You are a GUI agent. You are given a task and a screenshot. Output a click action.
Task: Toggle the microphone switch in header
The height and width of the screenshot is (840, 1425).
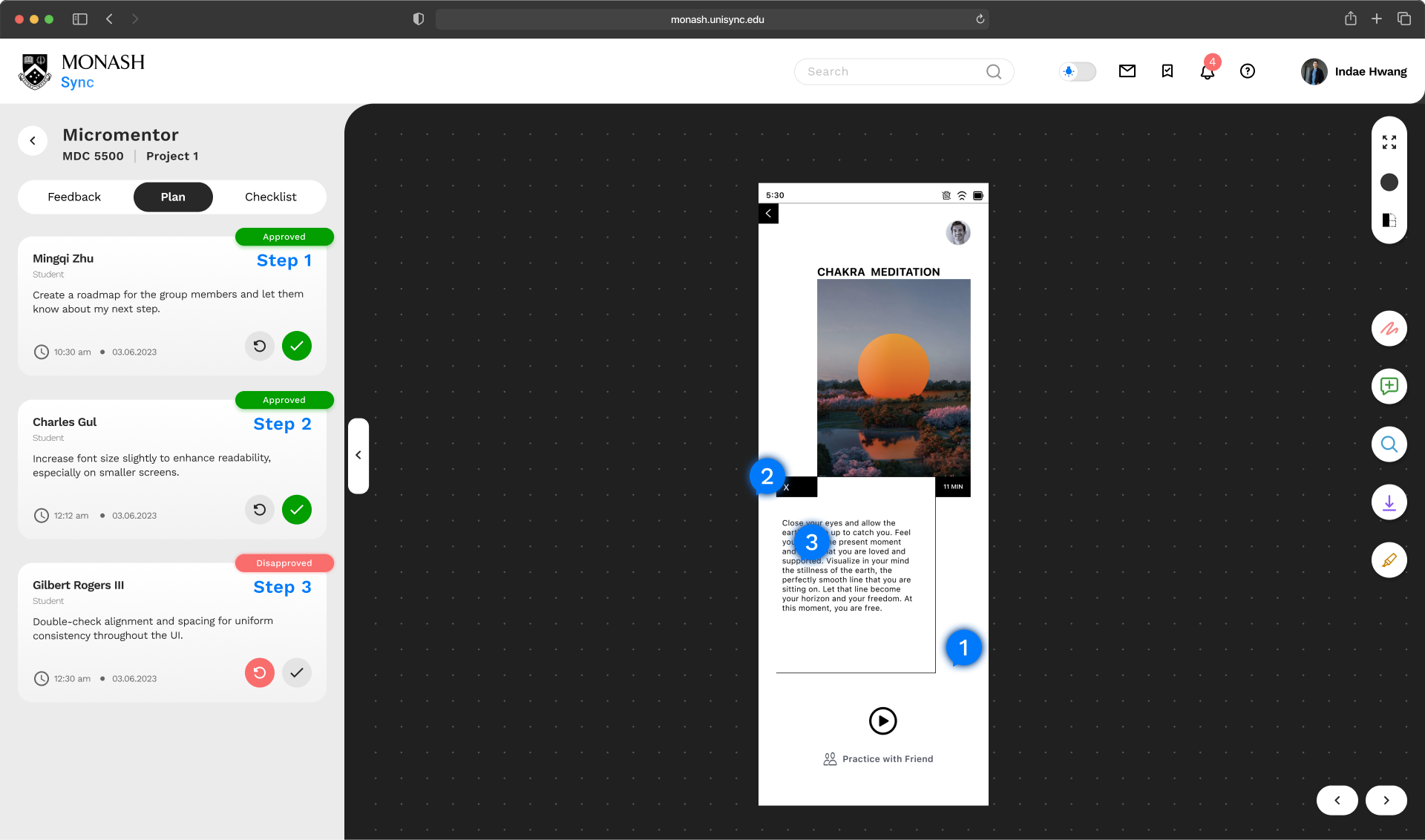tap(1077, 71)
